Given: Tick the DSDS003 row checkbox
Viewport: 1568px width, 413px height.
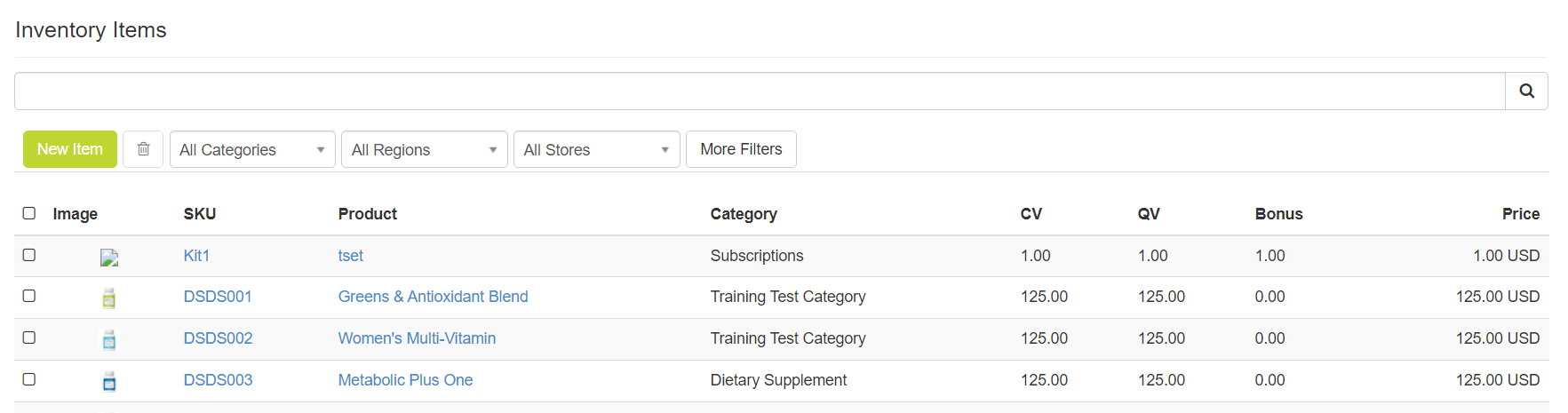Looking at the screenshot, I should coord(29,379).
